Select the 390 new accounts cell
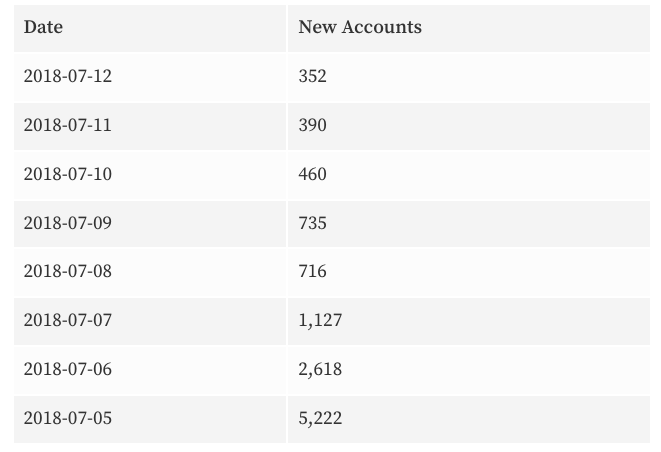Screen dimensions: 661x452 [312, 125]
